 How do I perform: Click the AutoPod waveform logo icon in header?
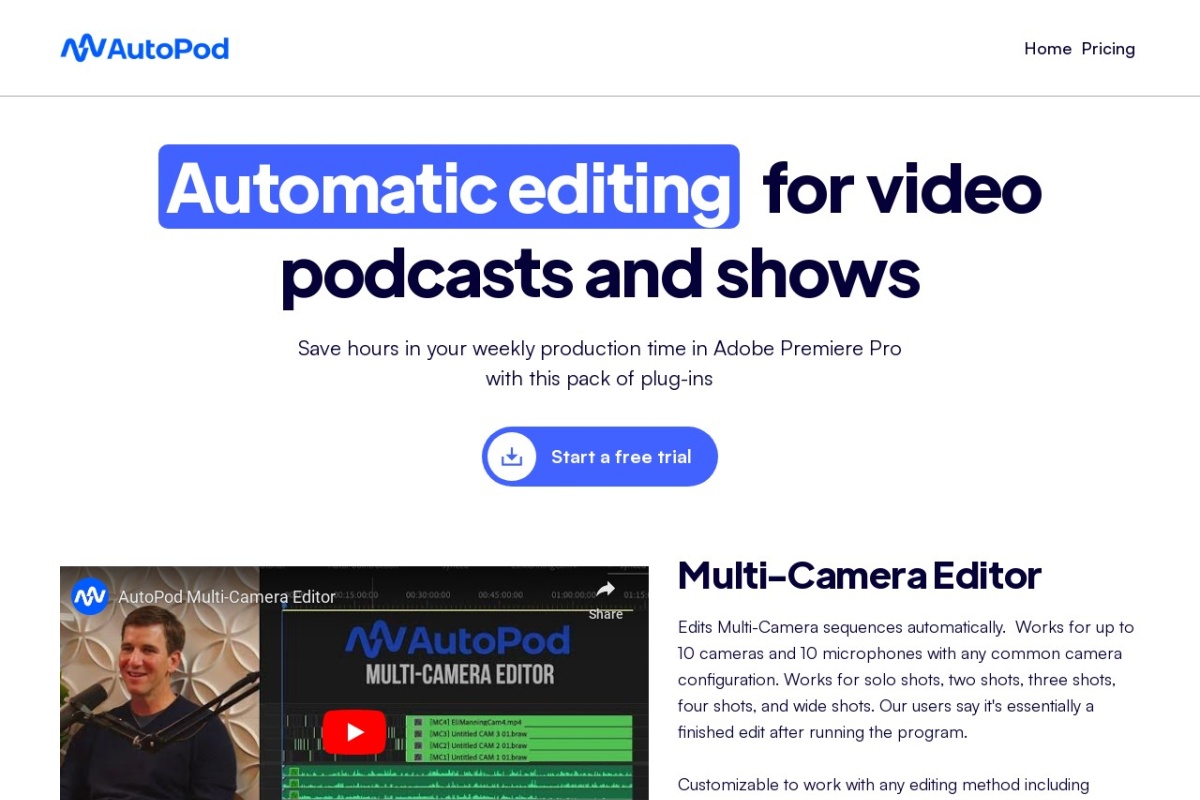pyautogui.click(x=82, y=48)
